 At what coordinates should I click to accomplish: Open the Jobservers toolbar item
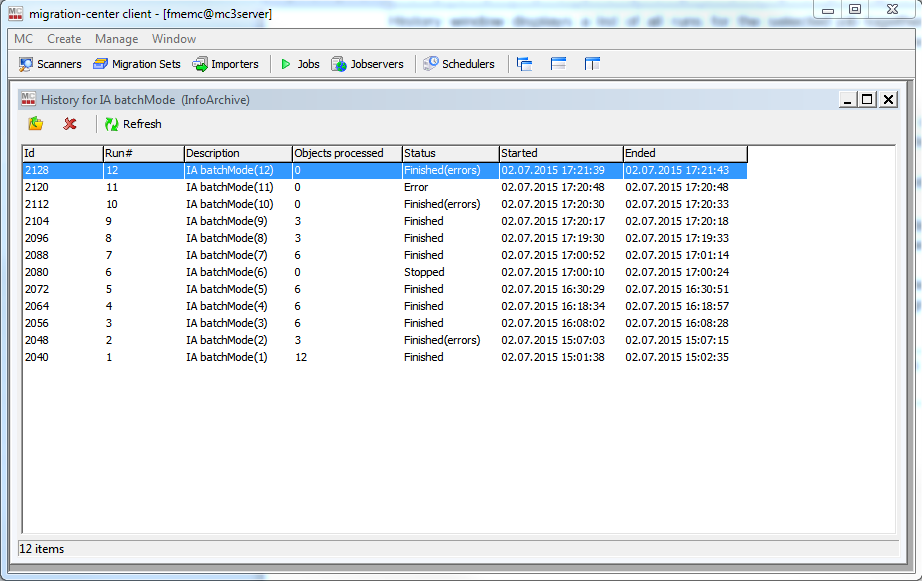pos(367,64)
